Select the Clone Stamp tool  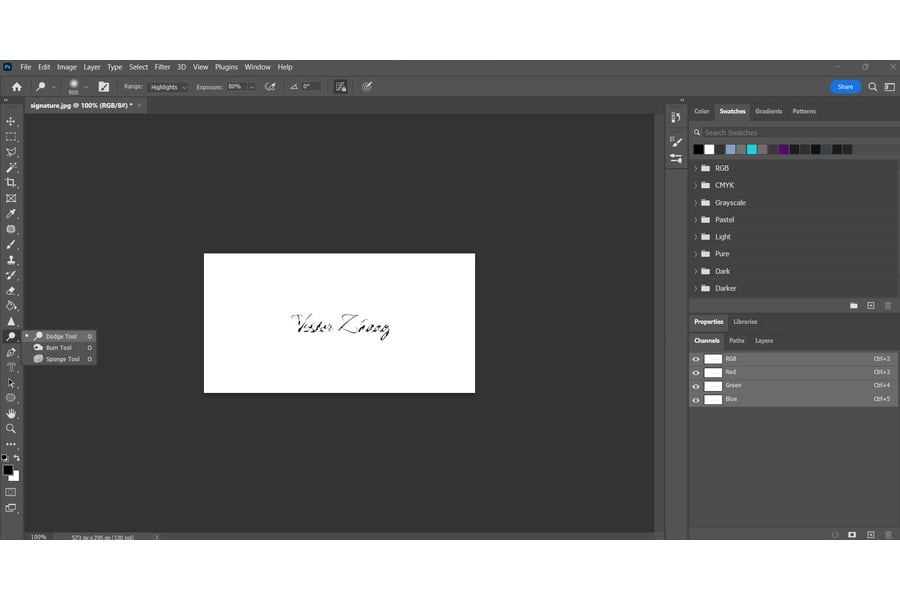11,260
